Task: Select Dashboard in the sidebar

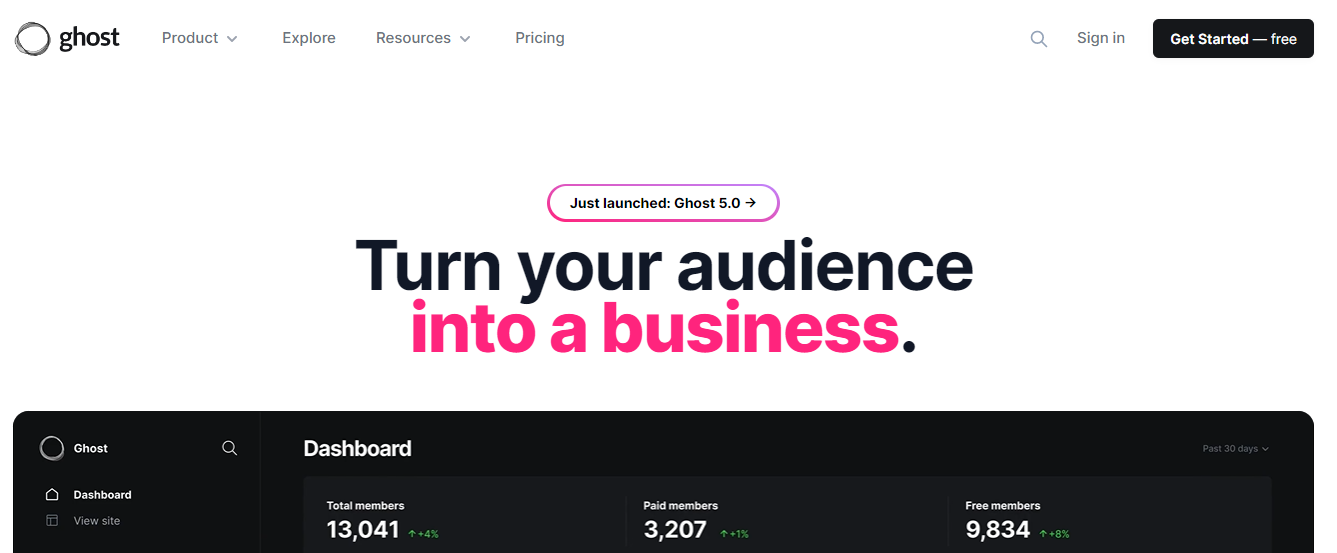Action: (102, 495)
